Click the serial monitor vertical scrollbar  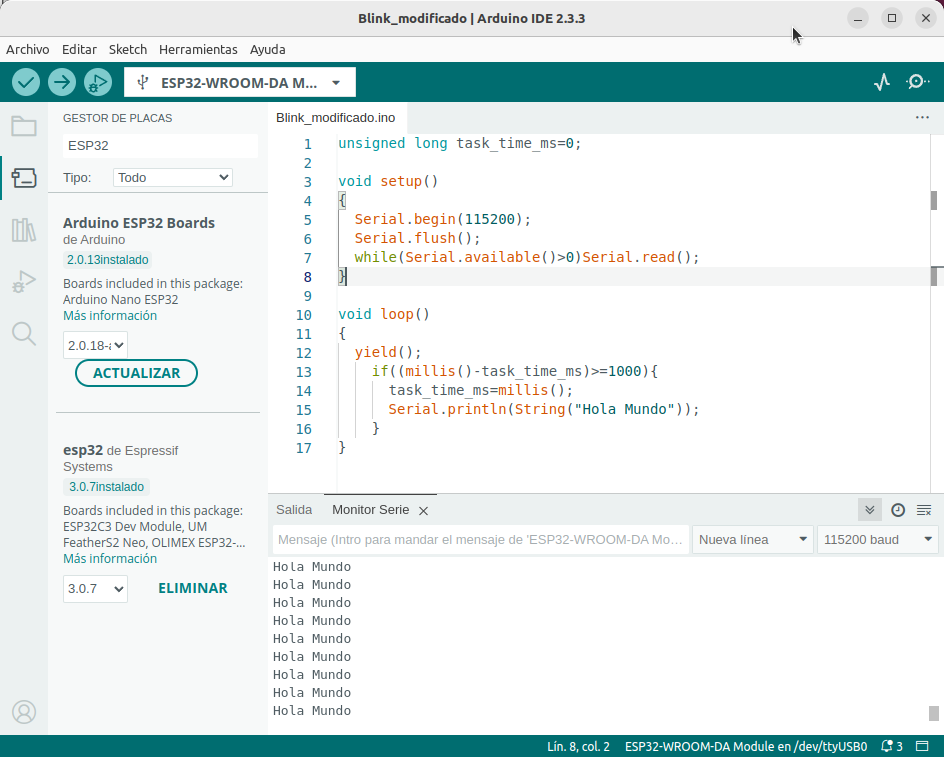click(x=934, y=712)
